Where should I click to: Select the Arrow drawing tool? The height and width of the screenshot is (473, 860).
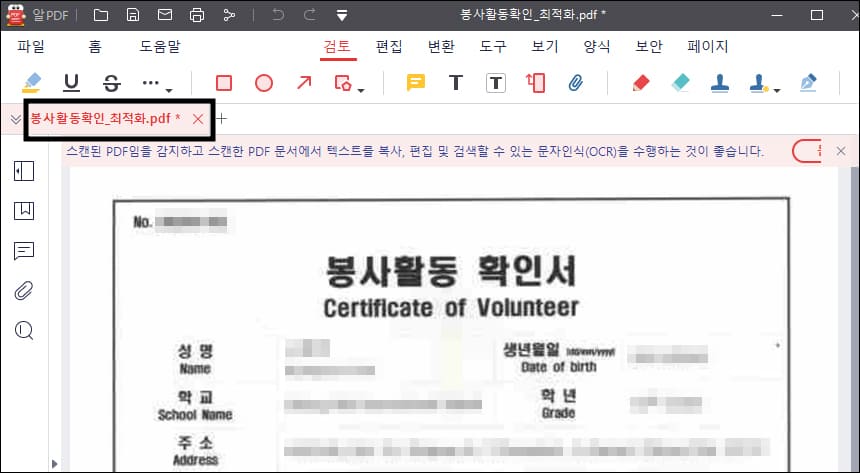(x=304, y=83)
